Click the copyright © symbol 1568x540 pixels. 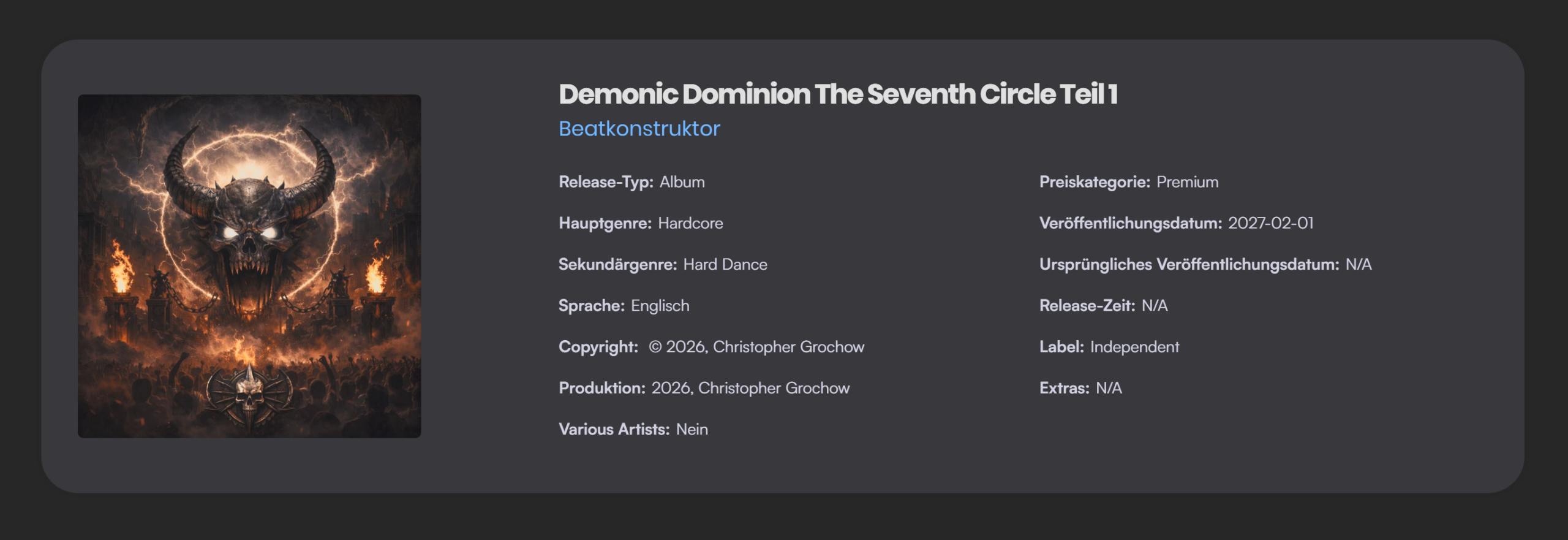[655, 347]
